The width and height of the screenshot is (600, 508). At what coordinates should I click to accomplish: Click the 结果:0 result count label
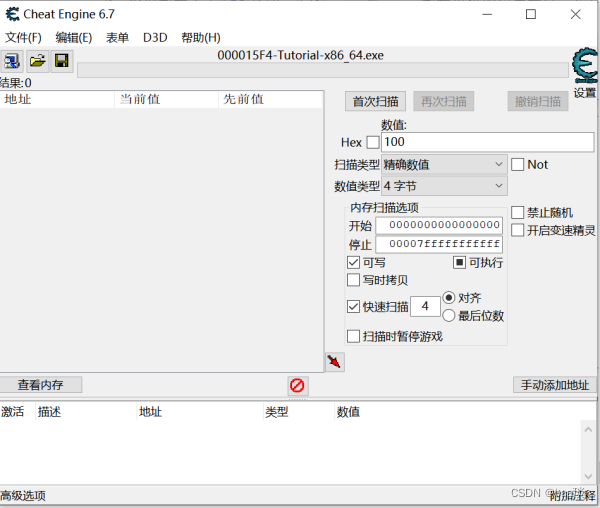[x=16, y=83]
